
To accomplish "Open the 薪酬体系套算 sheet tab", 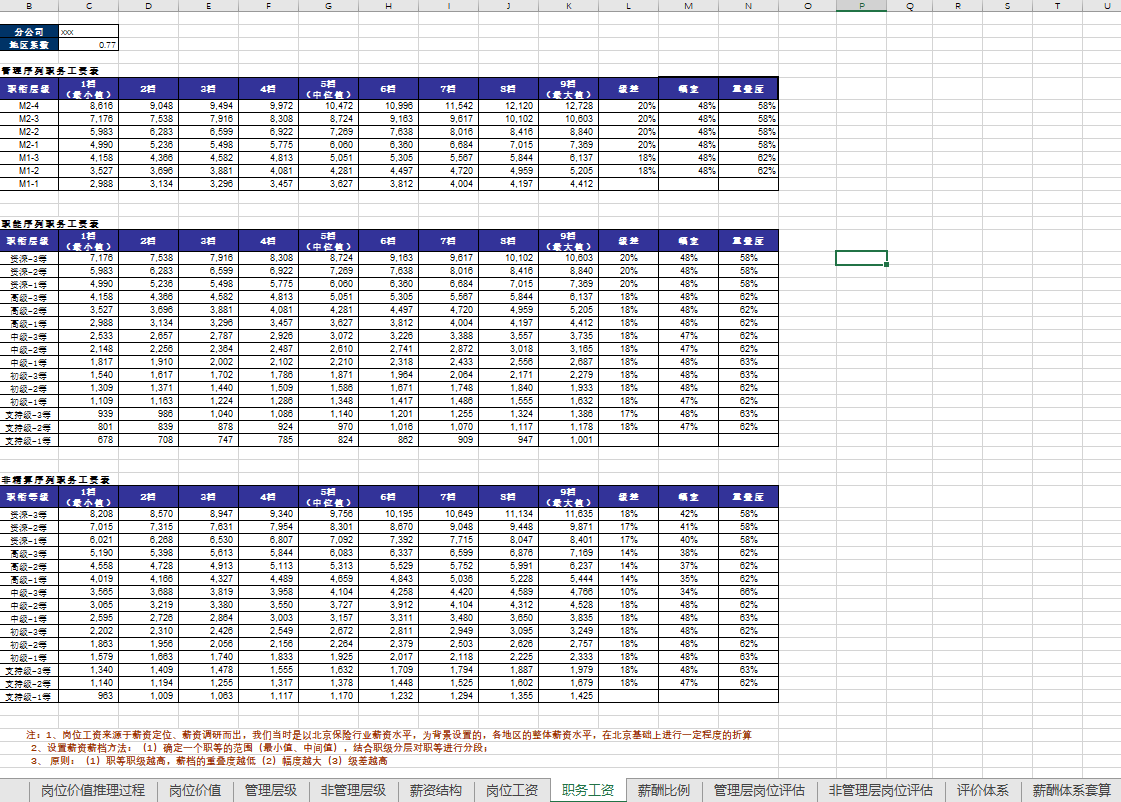I will coord(1071,790).
